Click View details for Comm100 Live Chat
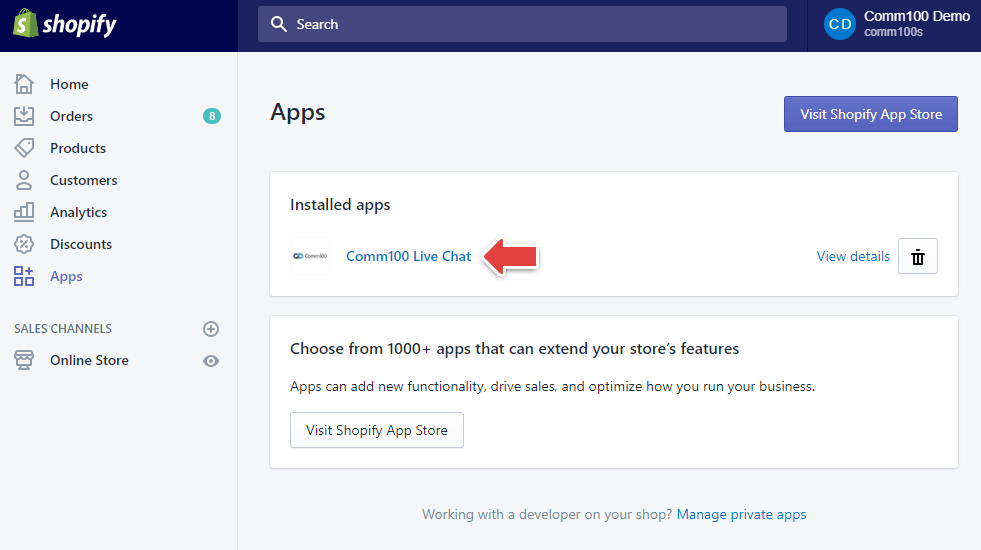Screen dimensions: 981x550 (x=853, y=256)
